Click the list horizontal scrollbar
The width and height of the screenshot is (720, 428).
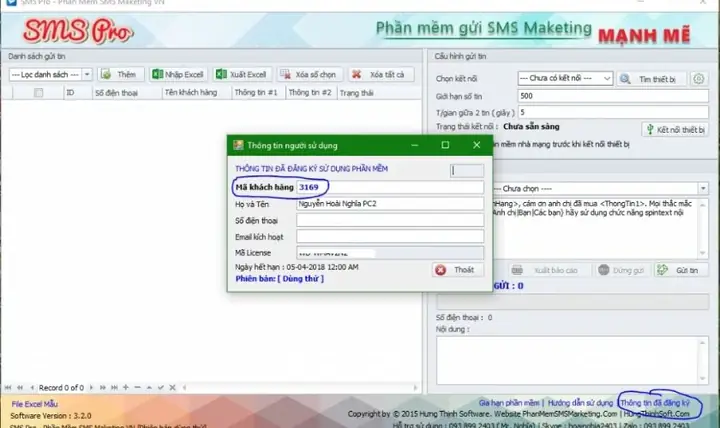click(x=301, y=388)
